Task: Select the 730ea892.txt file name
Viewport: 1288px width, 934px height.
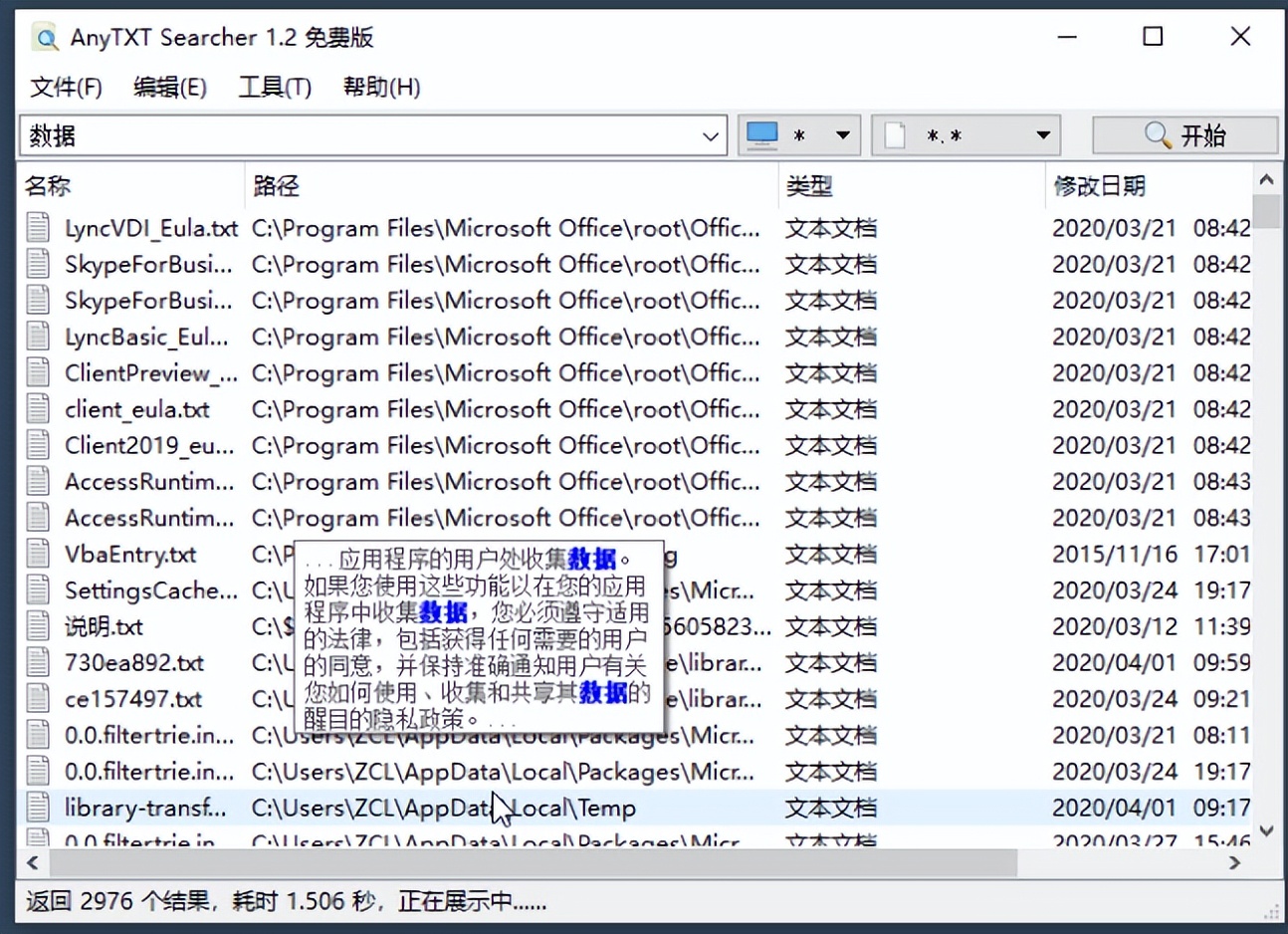Action: point(134,663)
